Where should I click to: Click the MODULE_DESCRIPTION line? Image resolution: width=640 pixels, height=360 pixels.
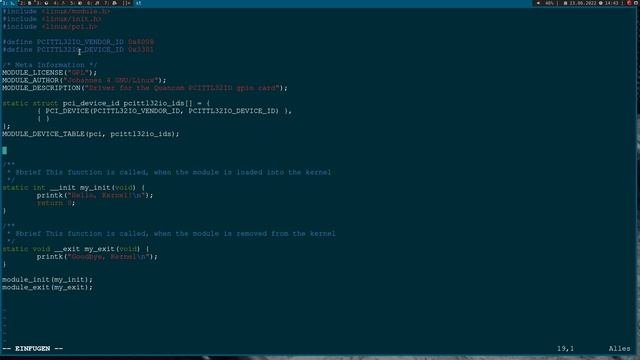(x=145, y=88)
